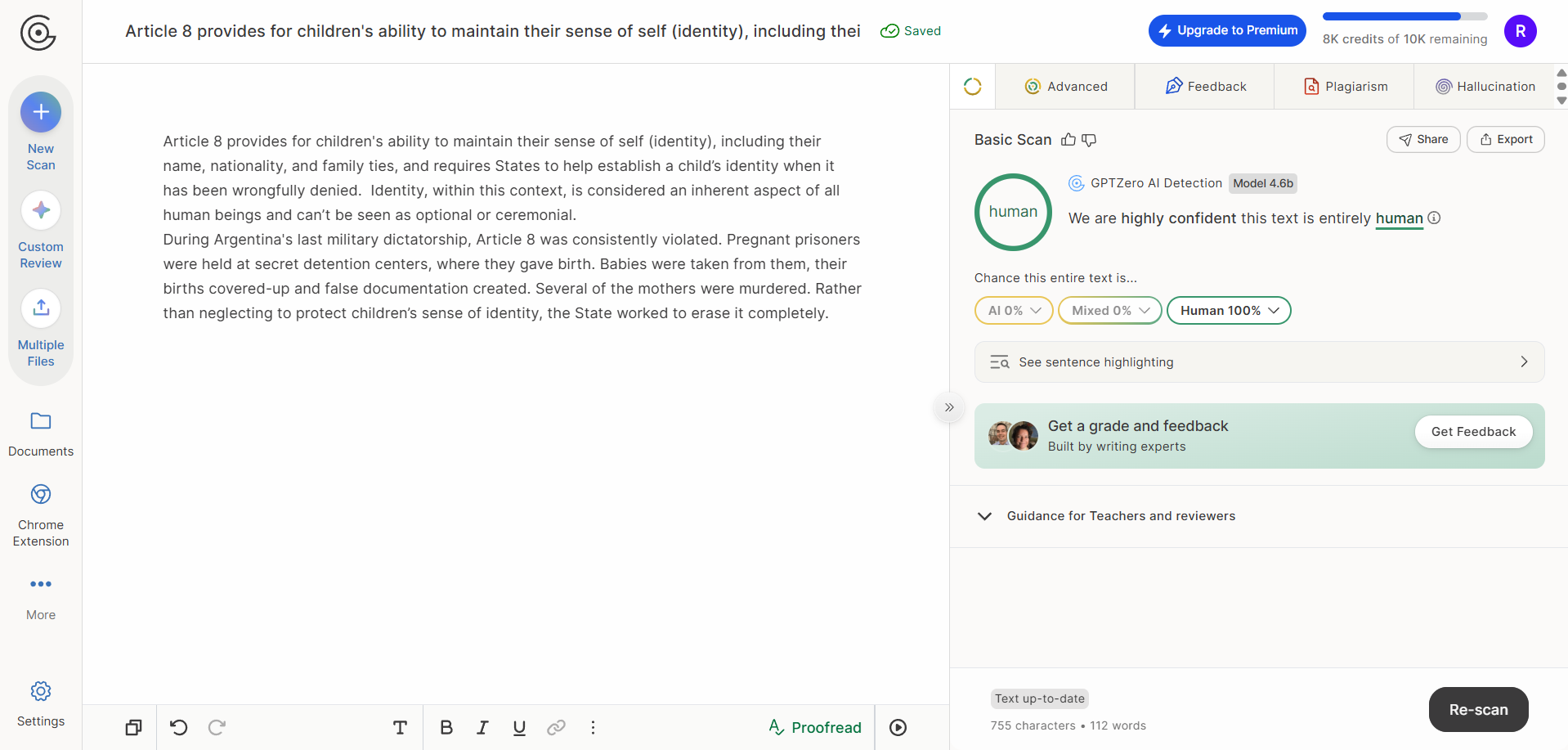This screenshot has width=1568, height=750.
Task: Start a New Scan
Action: 41,133
